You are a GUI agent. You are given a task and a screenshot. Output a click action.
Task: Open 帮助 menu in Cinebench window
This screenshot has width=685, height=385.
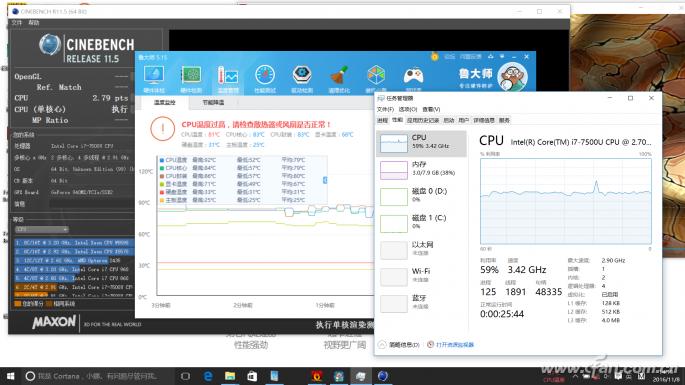[34, 23]
